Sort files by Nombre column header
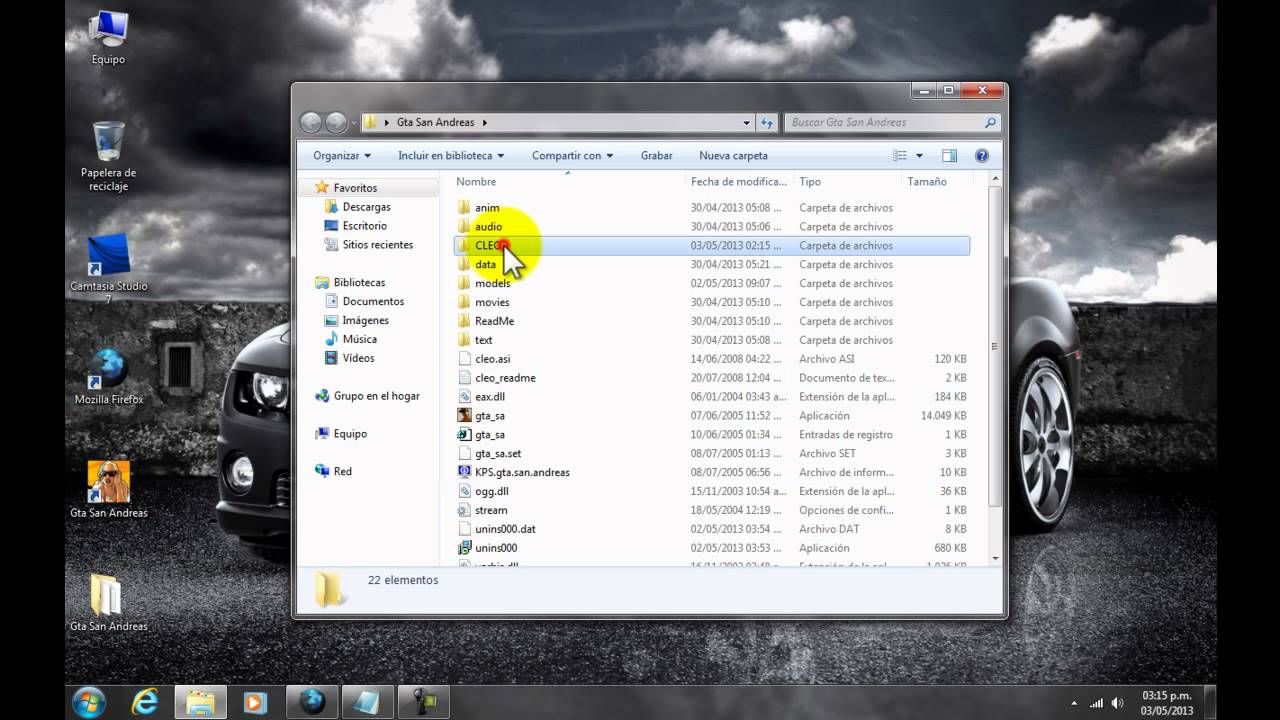This screenshot has width=1280, height=720. click(x=476, y=182)
